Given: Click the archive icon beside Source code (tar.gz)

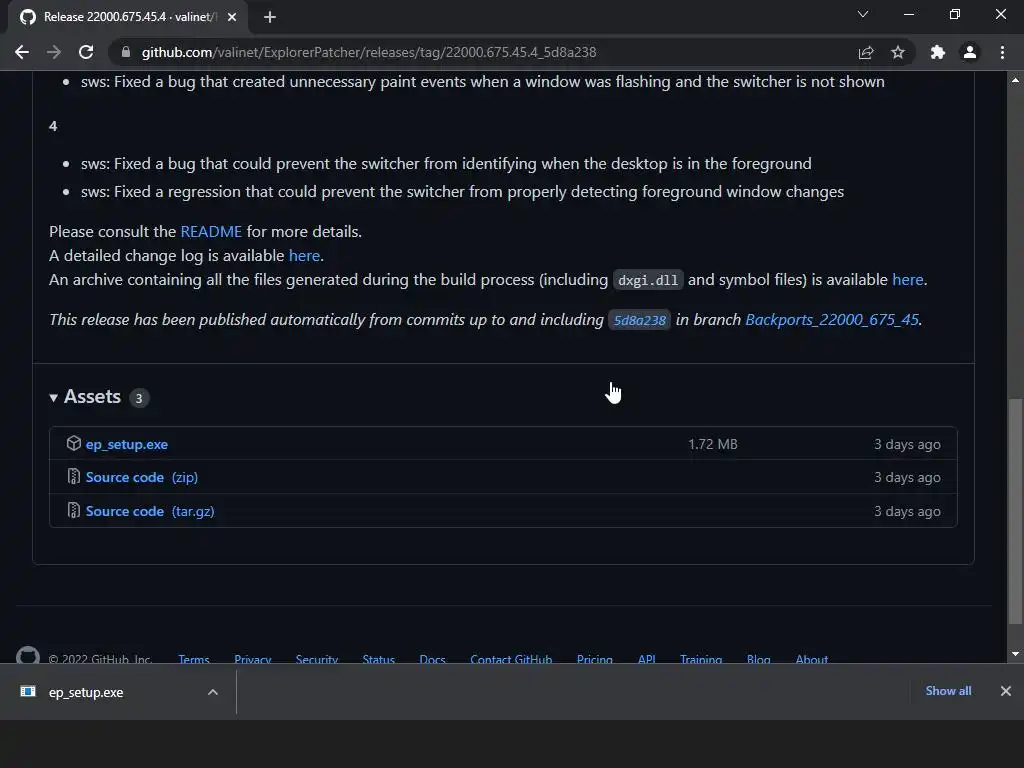Looking at the screenshot, I should coord(74,511).
